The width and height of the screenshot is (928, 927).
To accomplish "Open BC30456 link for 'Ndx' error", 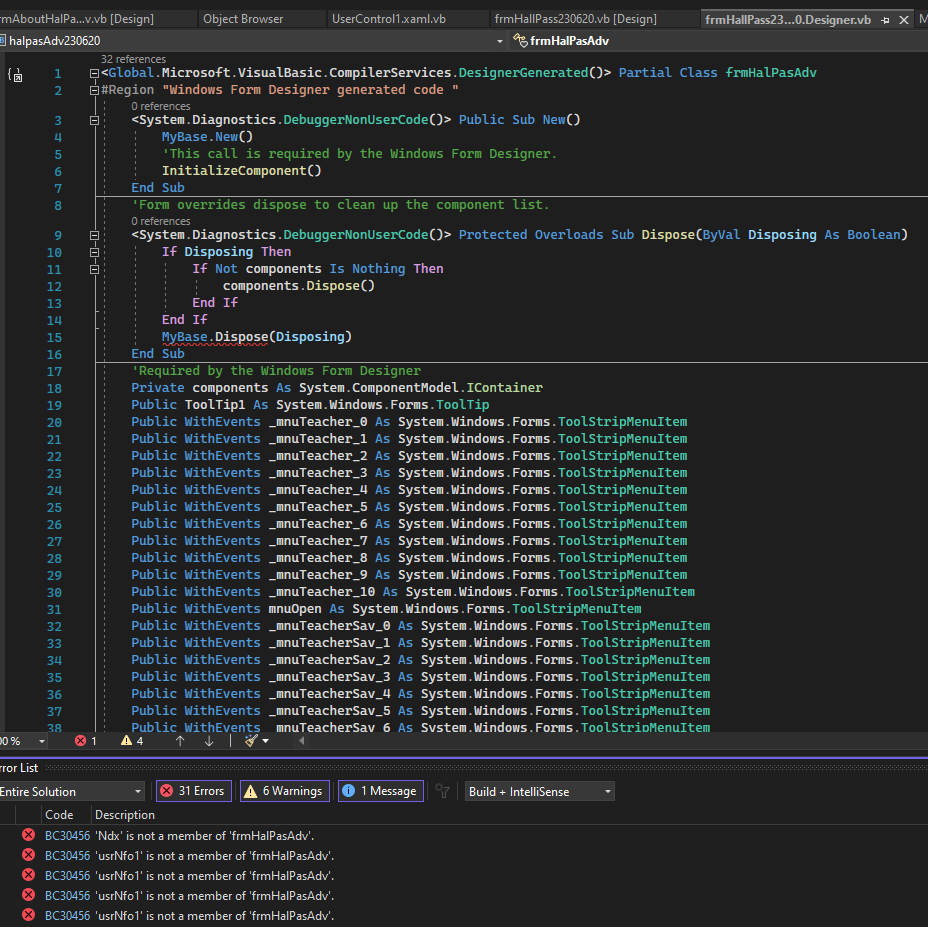I will click(x=67, y=836).
